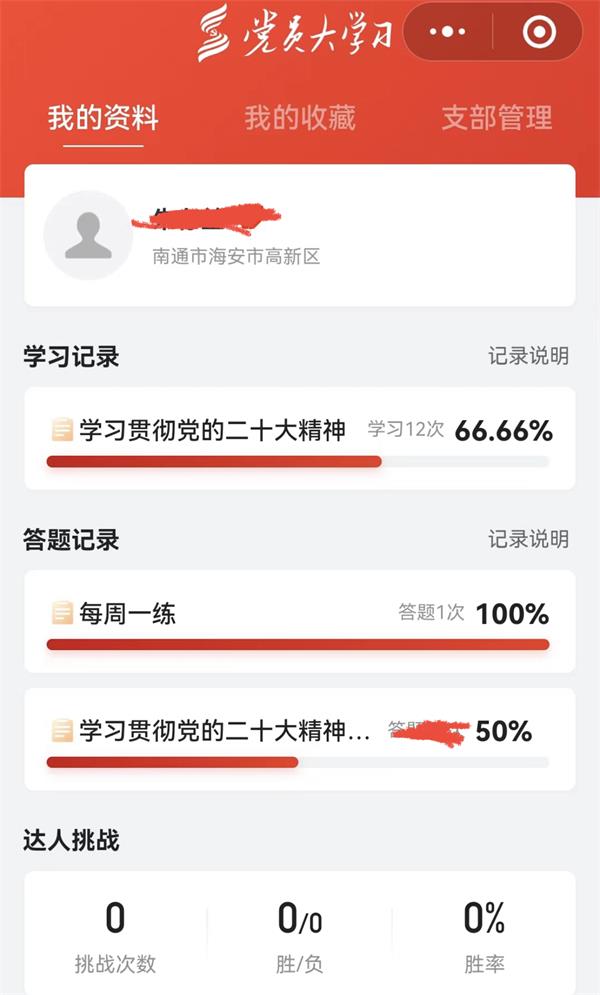Switch to the 我的收藏 tab
Image resolution: width=600 pixels, height=995 pixels.
300,118
